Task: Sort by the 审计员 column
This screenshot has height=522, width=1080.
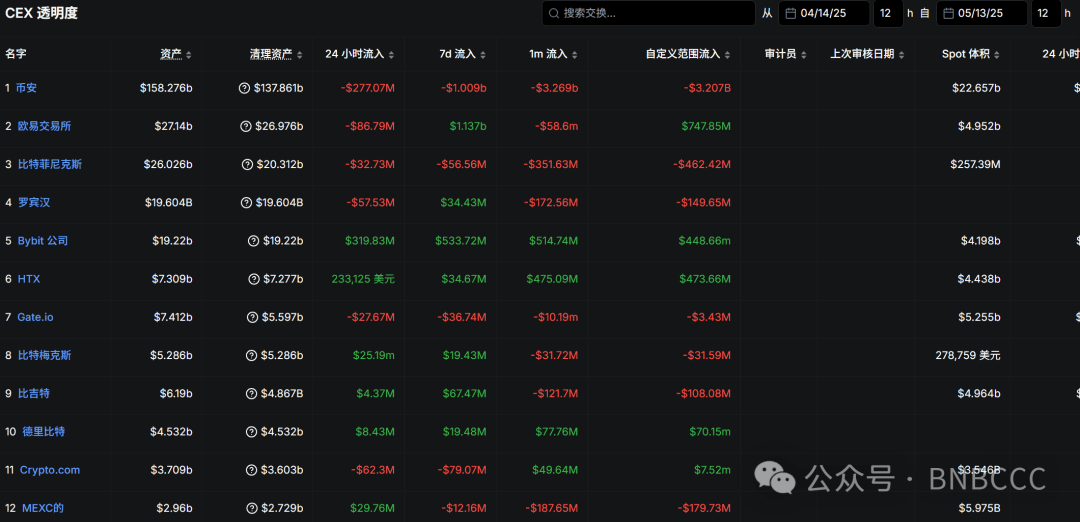Action: coord(785,54)
